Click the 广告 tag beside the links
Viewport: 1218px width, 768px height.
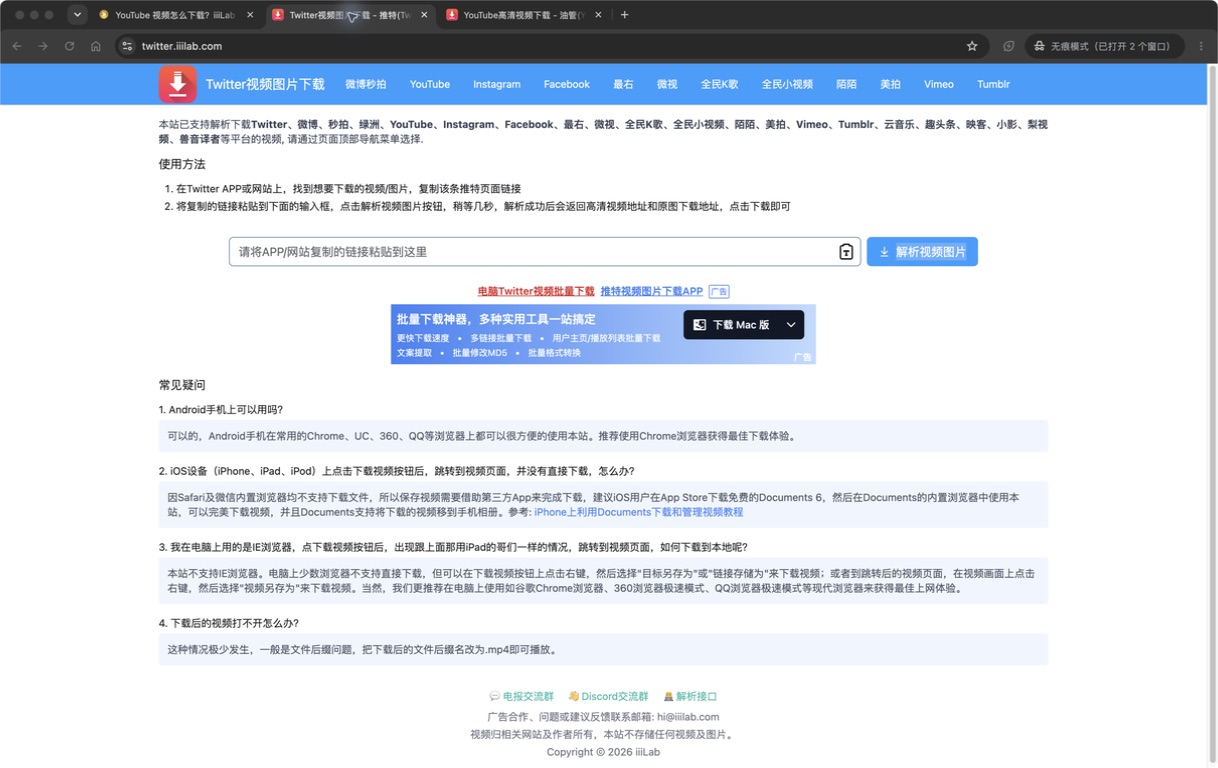pos(719,292)
